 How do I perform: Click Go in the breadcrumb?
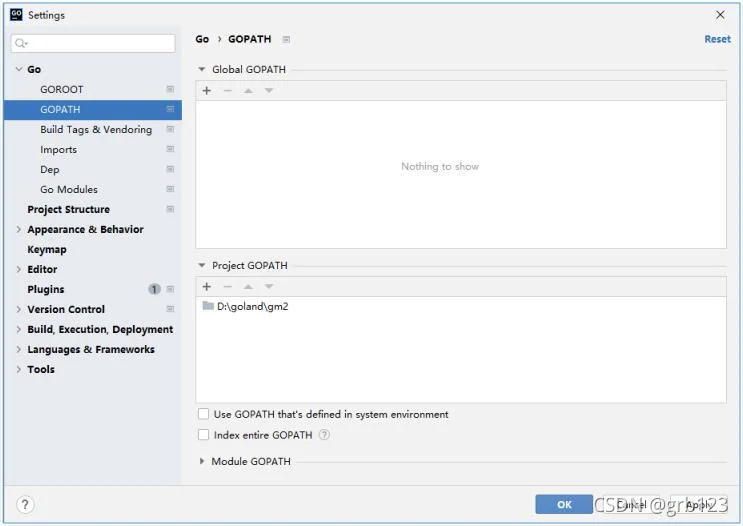point(202,39)
